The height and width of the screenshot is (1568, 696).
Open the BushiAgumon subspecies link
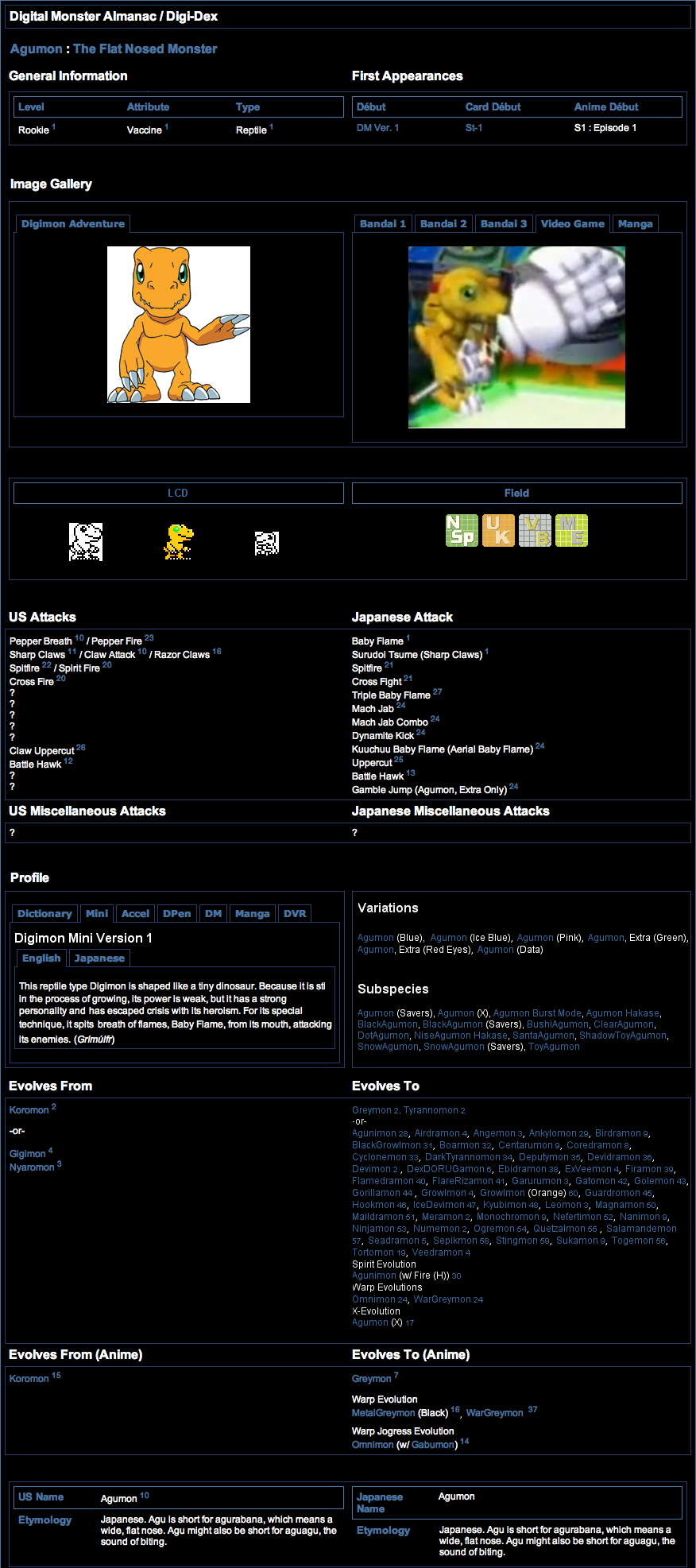(558, 1024)
